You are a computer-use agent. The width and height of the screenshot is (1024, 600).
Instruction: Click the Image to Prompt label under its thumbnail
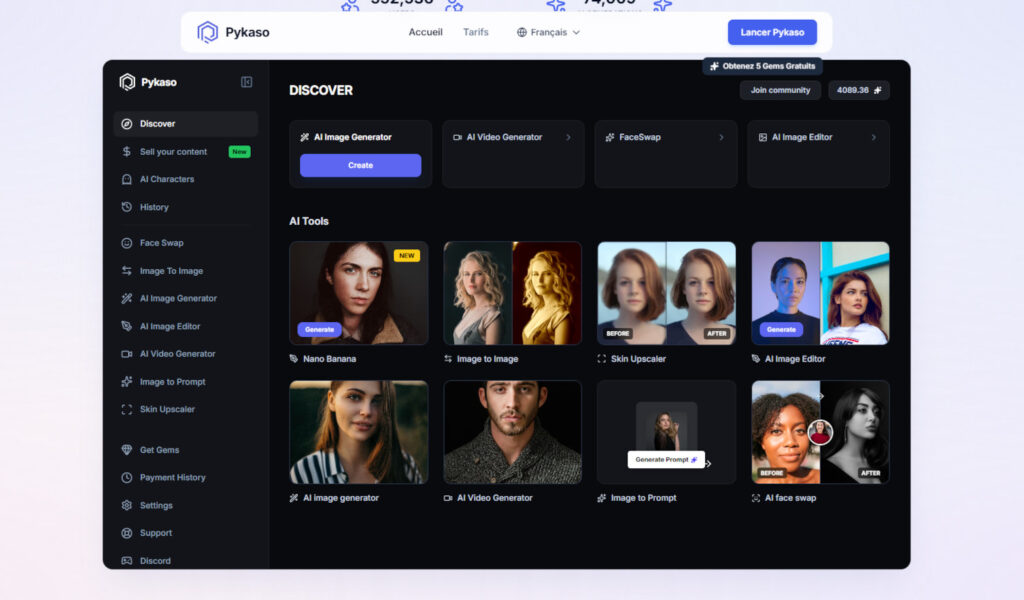643,498
